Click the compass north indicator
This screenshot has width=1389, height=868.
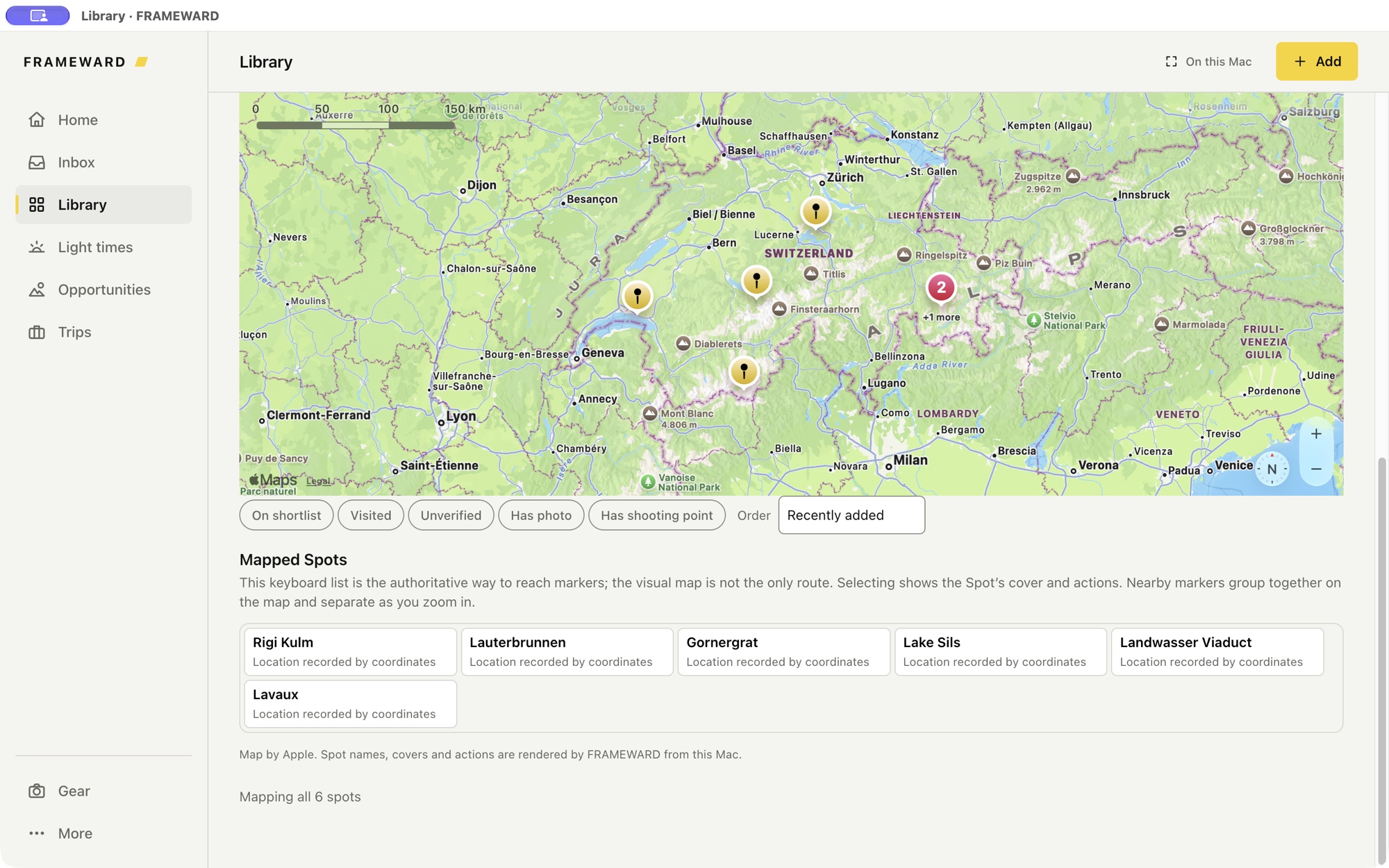tap(1272, 469)
